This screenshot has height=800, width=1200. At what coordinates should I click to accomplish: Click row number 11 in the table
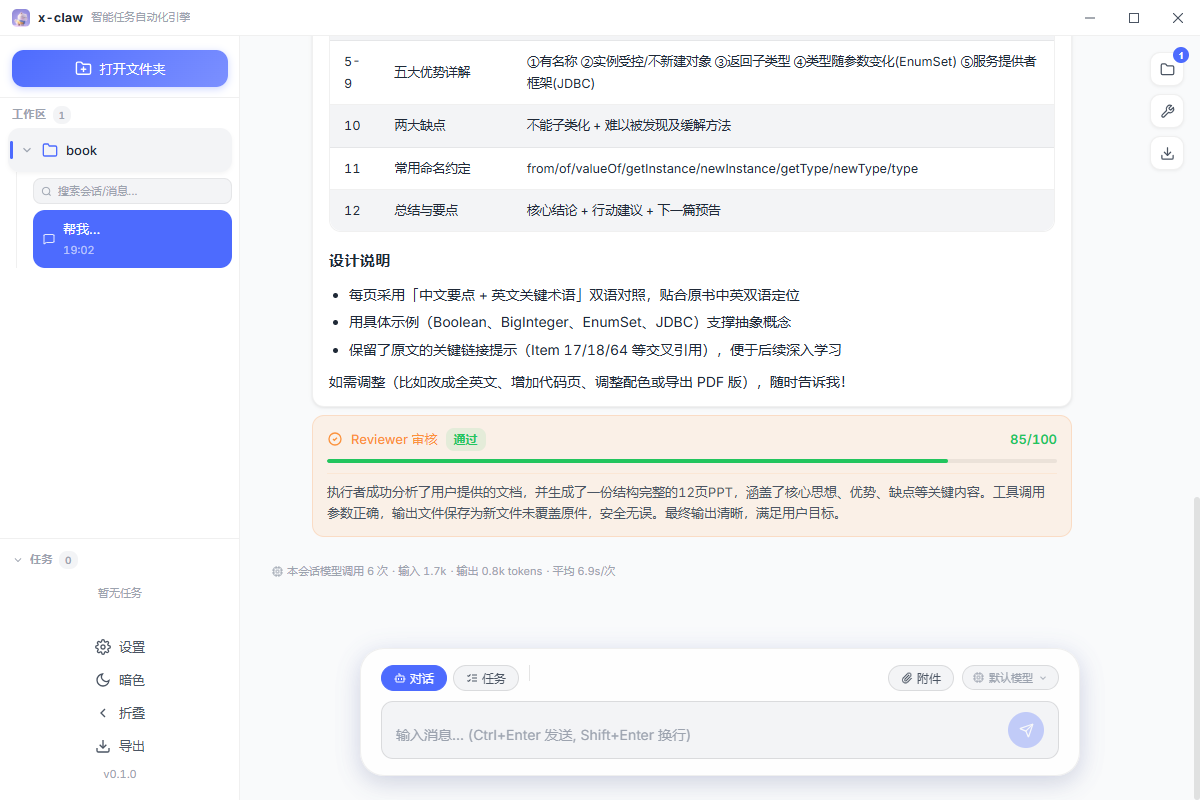(352, 169)
